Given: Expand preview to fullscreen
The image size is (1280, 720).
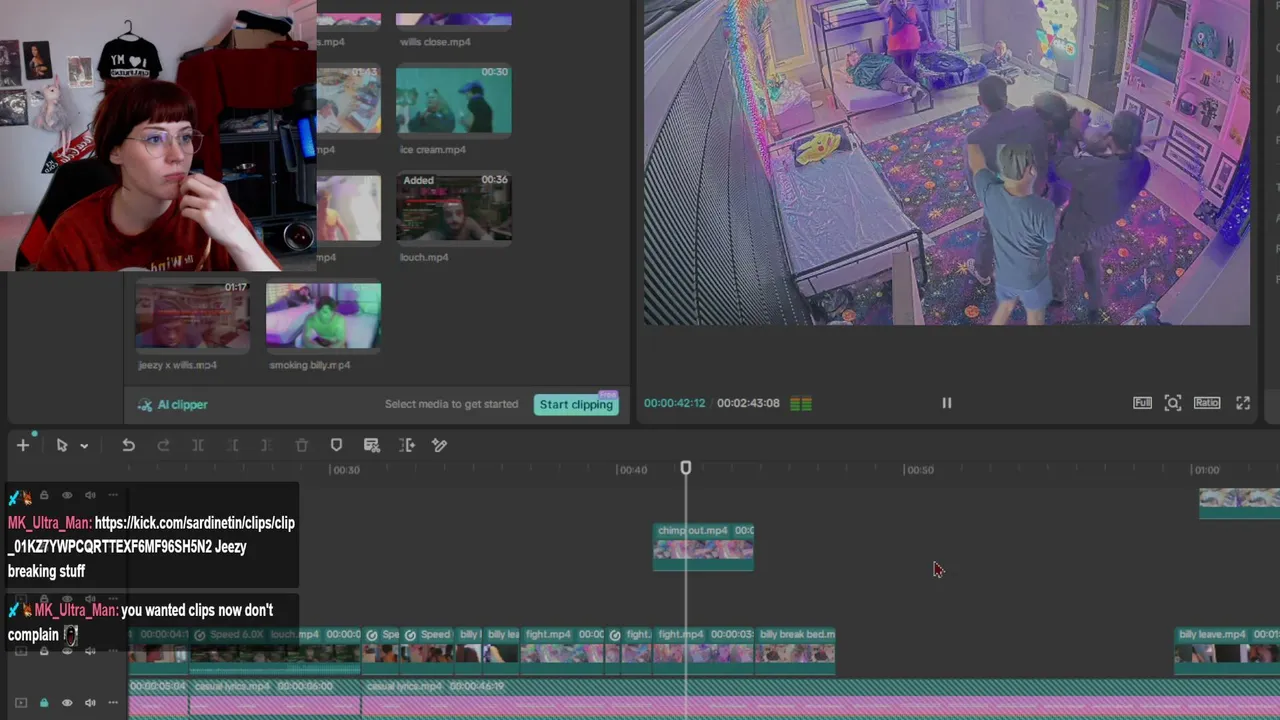Looking at the screenshot, I should [x=1243, y=403].
